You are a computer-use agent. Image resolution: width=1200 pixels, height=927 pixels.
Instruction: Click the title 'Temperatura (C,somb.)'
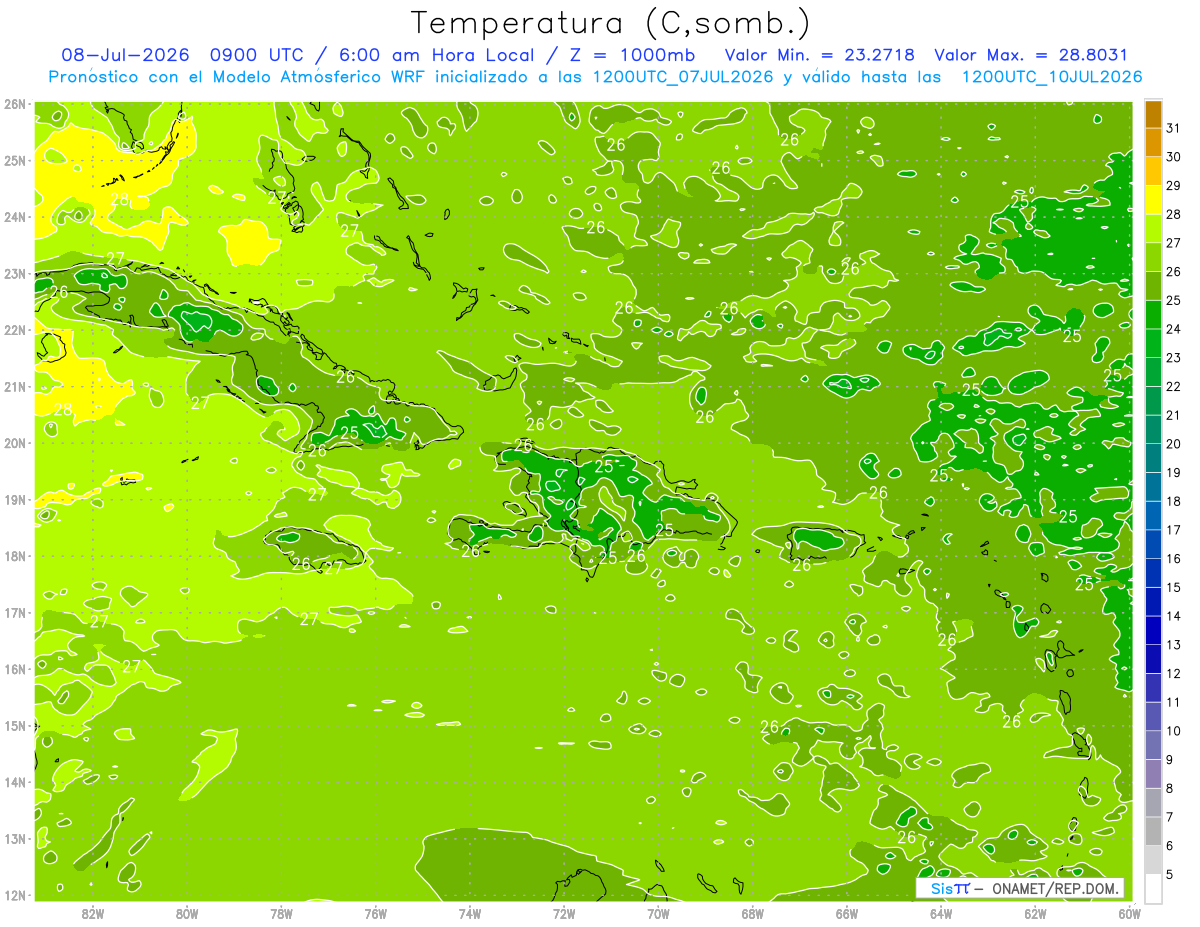pos(611,23)
